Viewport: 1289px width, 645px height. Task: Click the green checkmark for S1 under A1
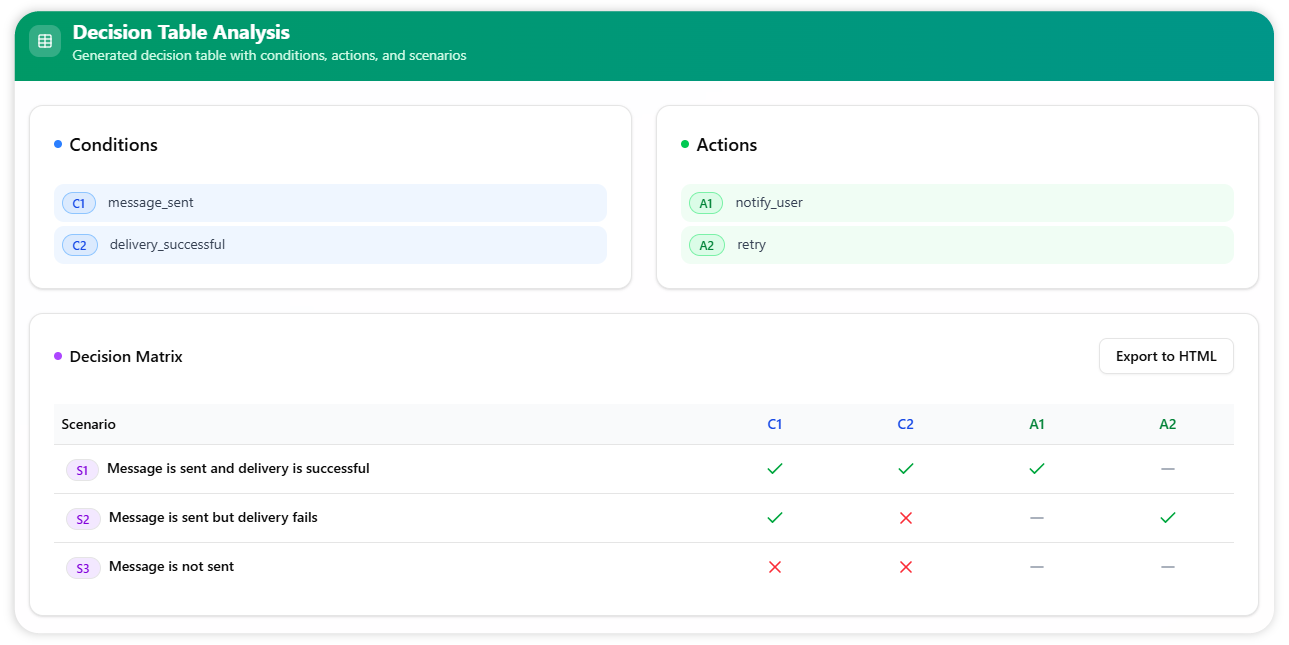pyautogui.click(x=1036, y=468)
